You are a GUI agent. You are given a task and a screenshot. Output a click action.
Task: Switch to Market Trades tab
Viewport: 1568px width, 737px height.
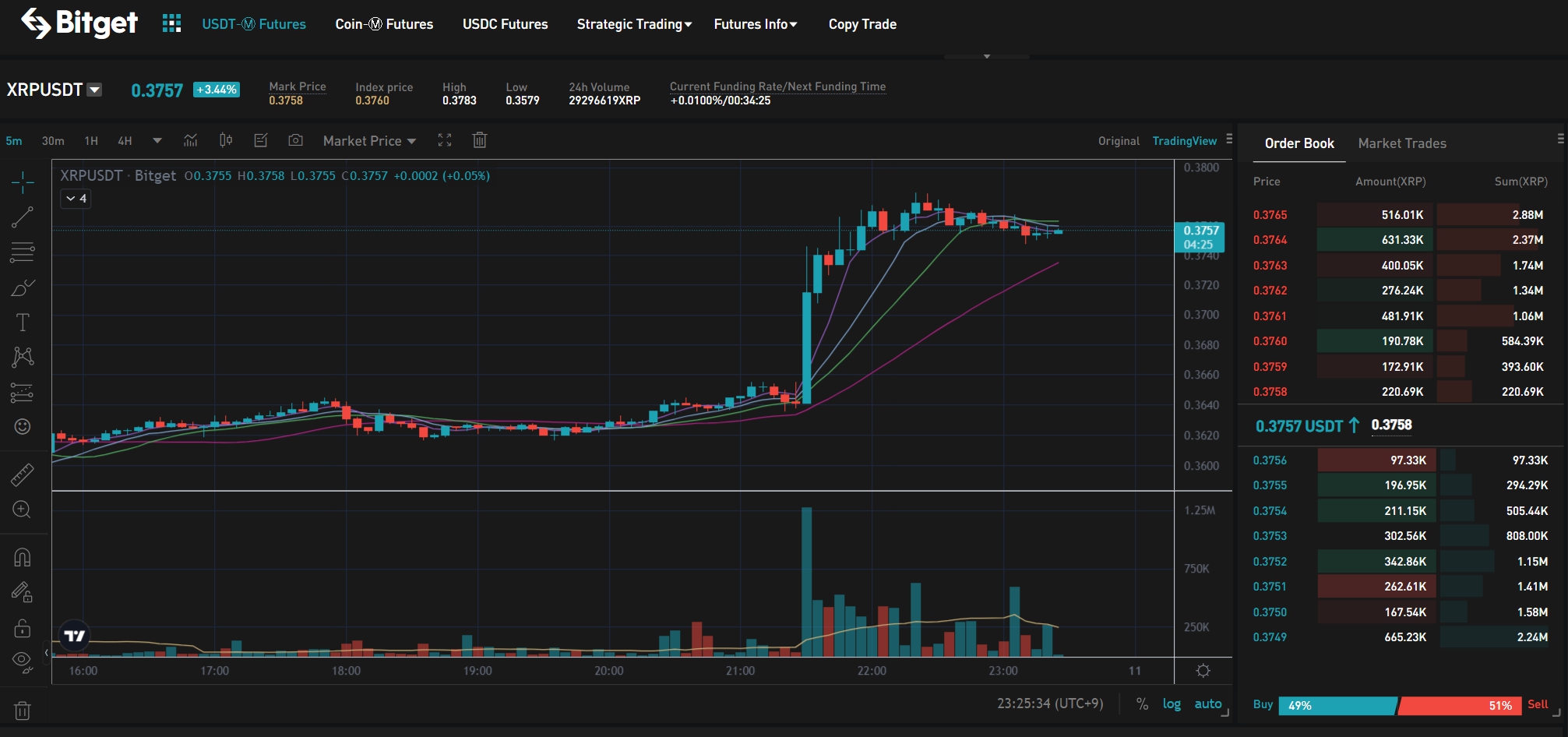click(1402, 143)
